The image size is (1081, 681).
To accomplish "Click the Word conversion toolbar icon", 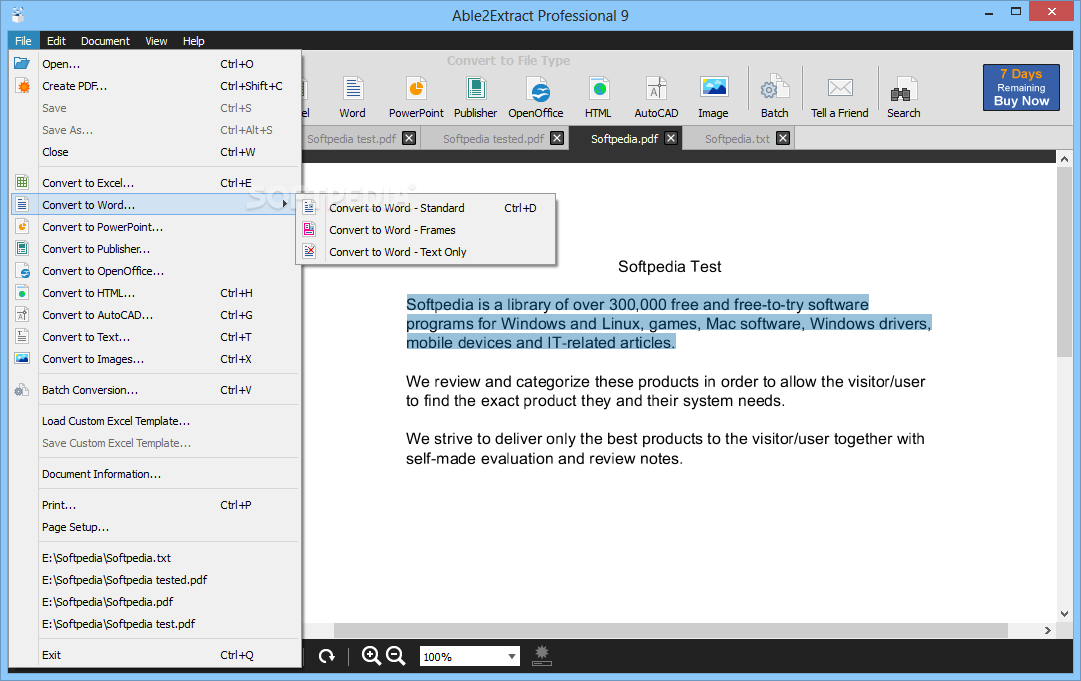I will [352, 89].
